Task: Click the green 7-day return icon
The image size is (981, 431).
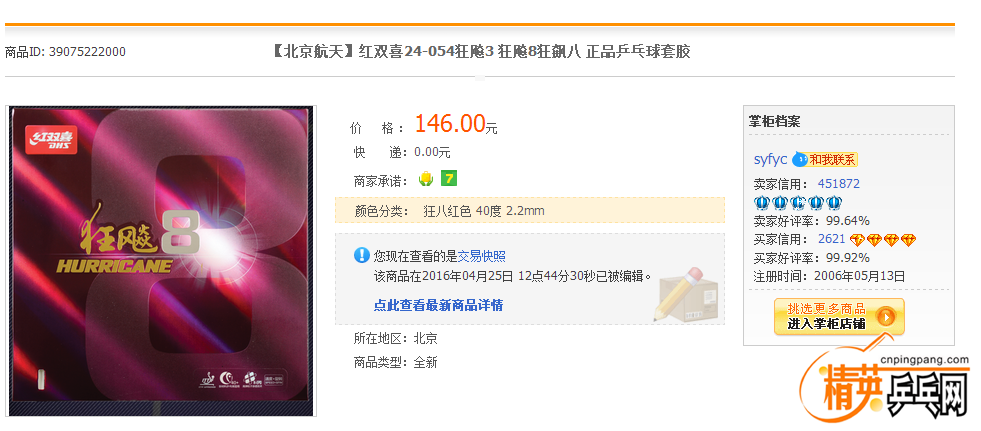Action: 449,179
